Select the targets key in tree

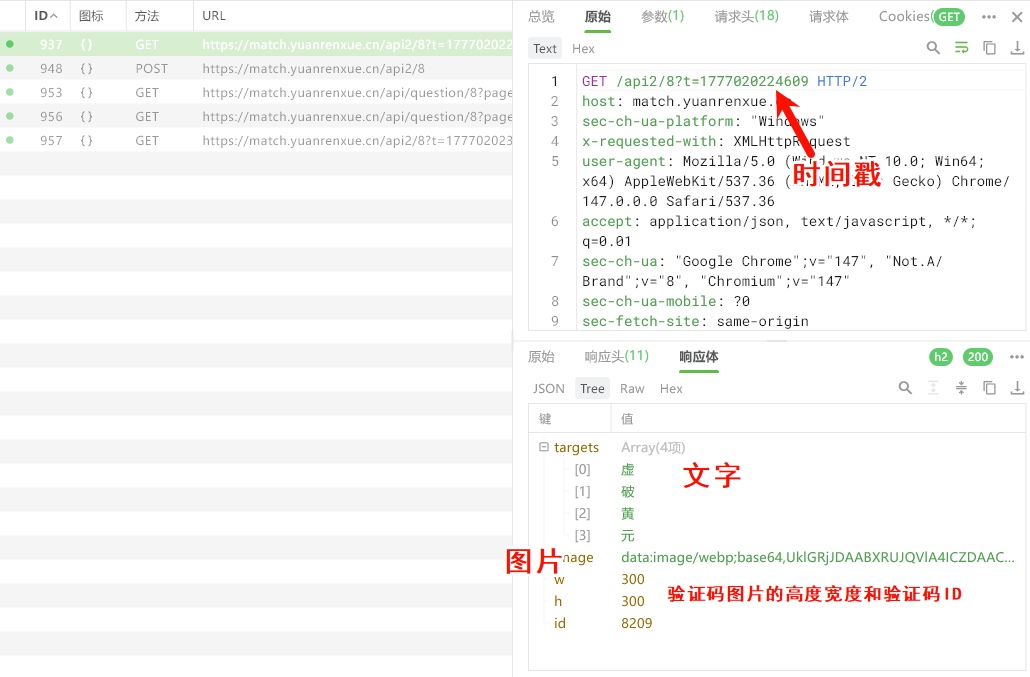click(x=576, y=447)
